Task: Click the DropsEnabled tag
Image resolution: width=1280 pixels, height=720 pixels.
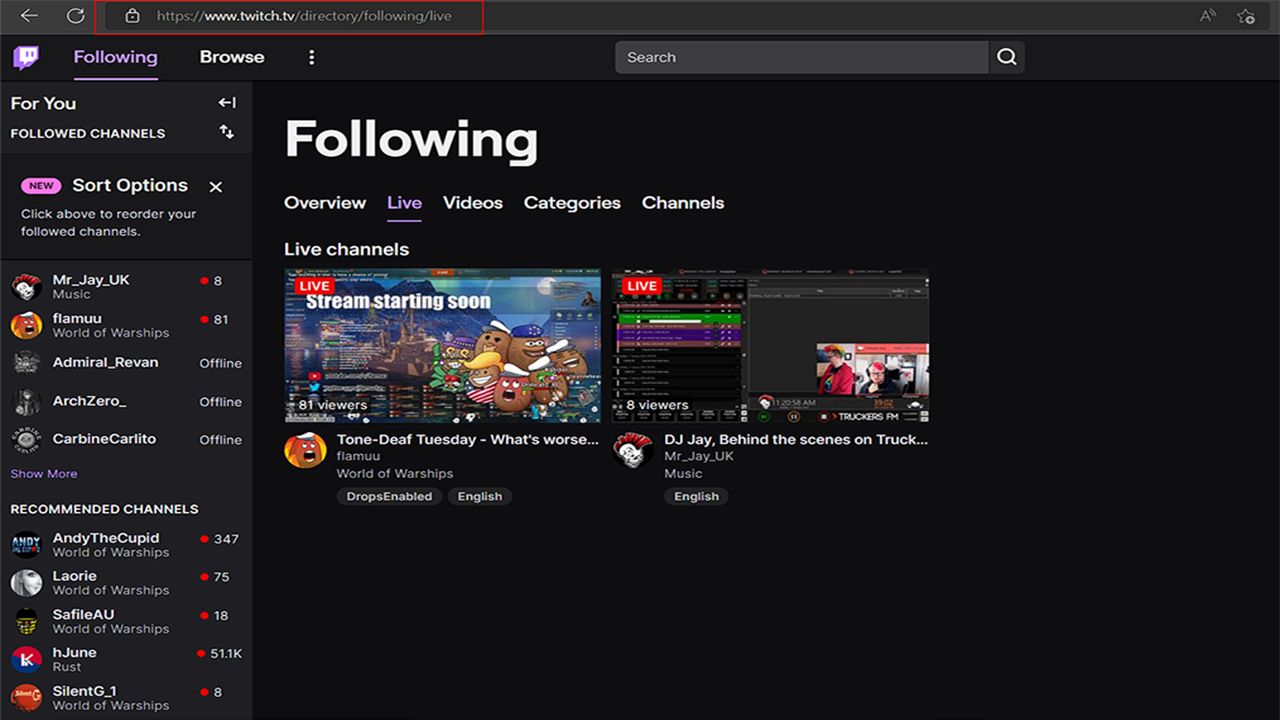Action: point(389,496)
